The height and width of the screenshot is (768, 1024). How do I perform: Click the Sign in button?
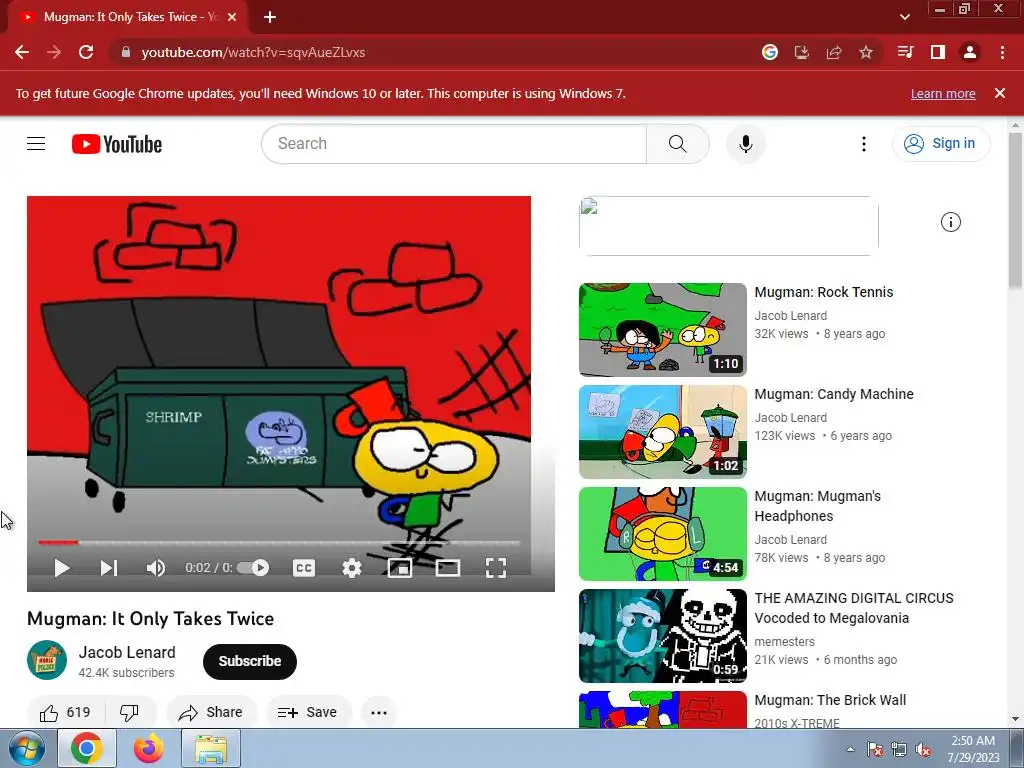[x=940, y=144]
